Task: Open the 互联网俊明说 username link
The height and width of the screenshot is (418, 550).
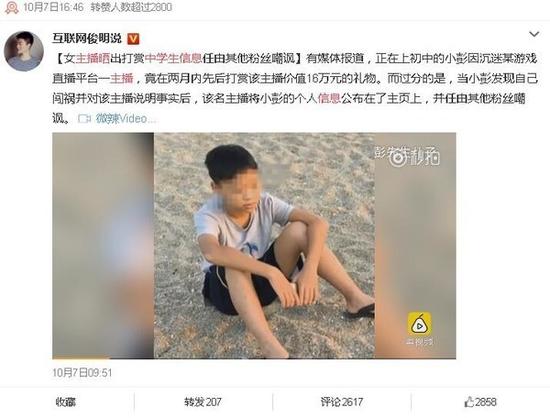Action: 87,38
